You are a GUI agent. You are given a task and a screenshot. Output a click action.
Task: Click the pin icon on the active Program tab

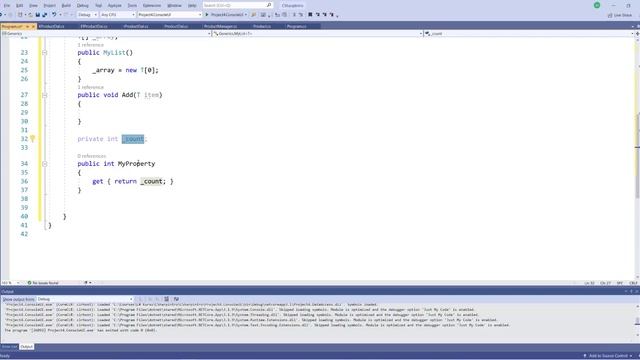pos(27,27)
